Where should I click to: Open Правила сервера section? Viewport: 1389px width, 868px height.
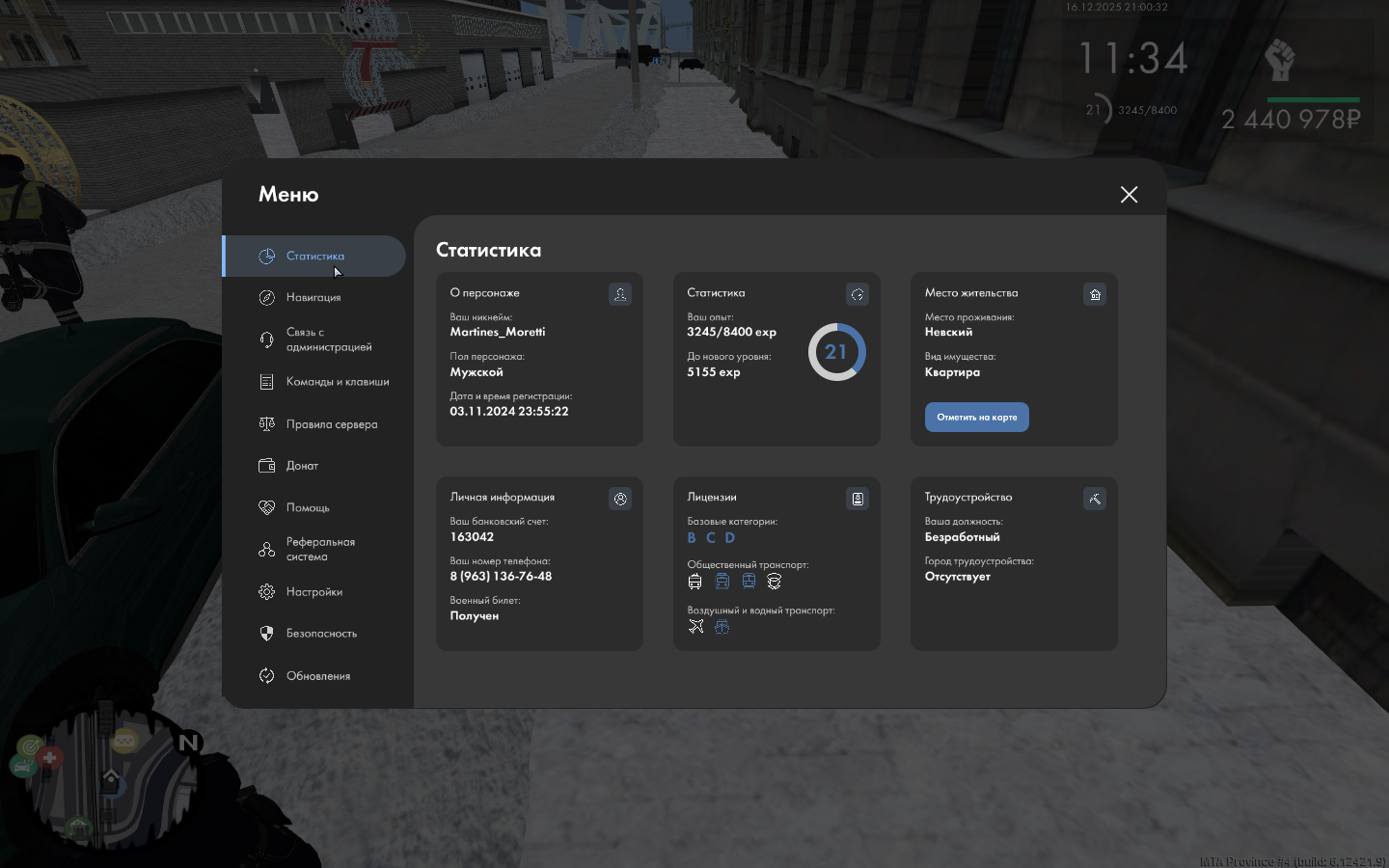pyautogui.click(x=314, y=424)
